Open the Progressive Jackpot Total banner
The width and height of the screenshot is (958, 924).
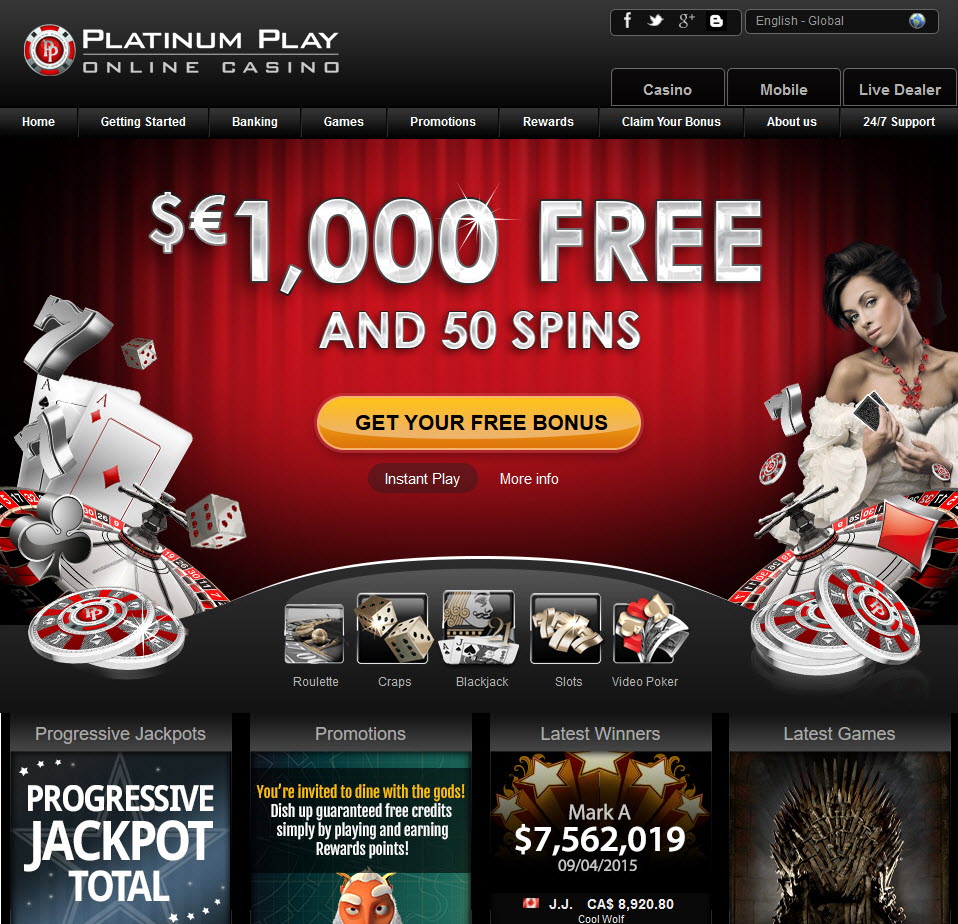121,837
